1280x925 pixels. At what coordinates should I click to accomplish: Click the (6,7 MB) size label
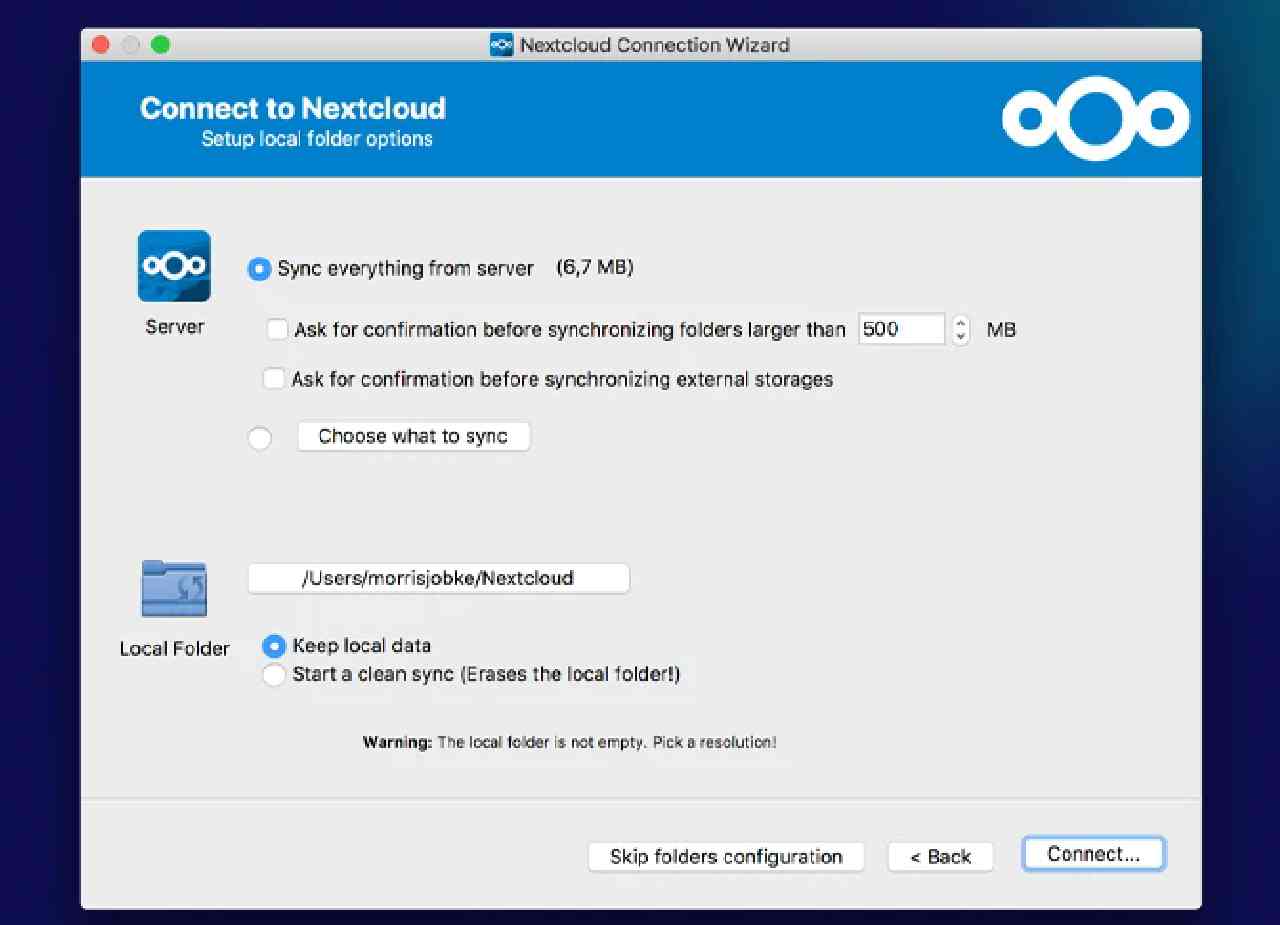(595, 268)
